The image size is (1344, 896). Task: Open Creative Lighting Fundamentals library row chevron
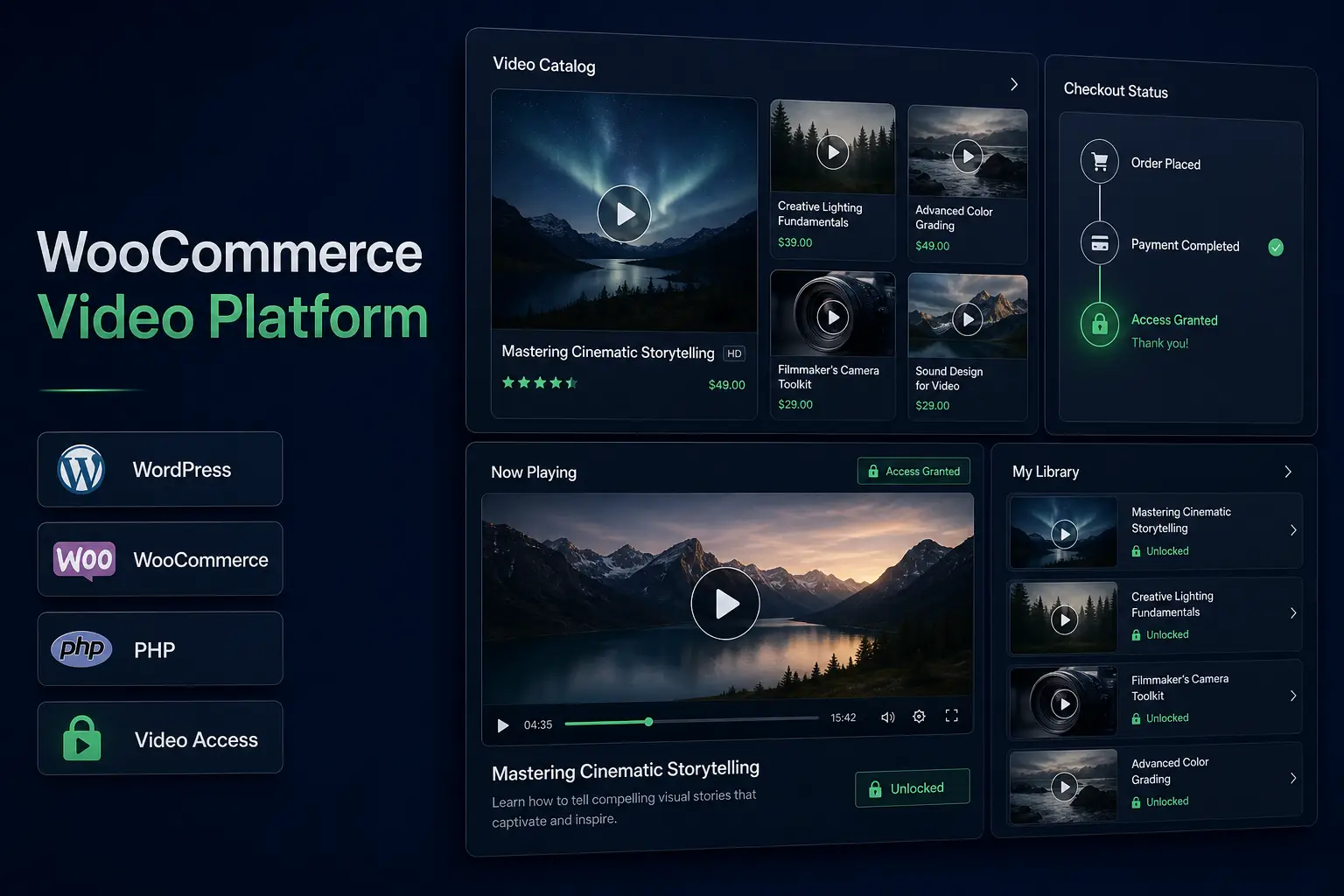(1293, 613)
